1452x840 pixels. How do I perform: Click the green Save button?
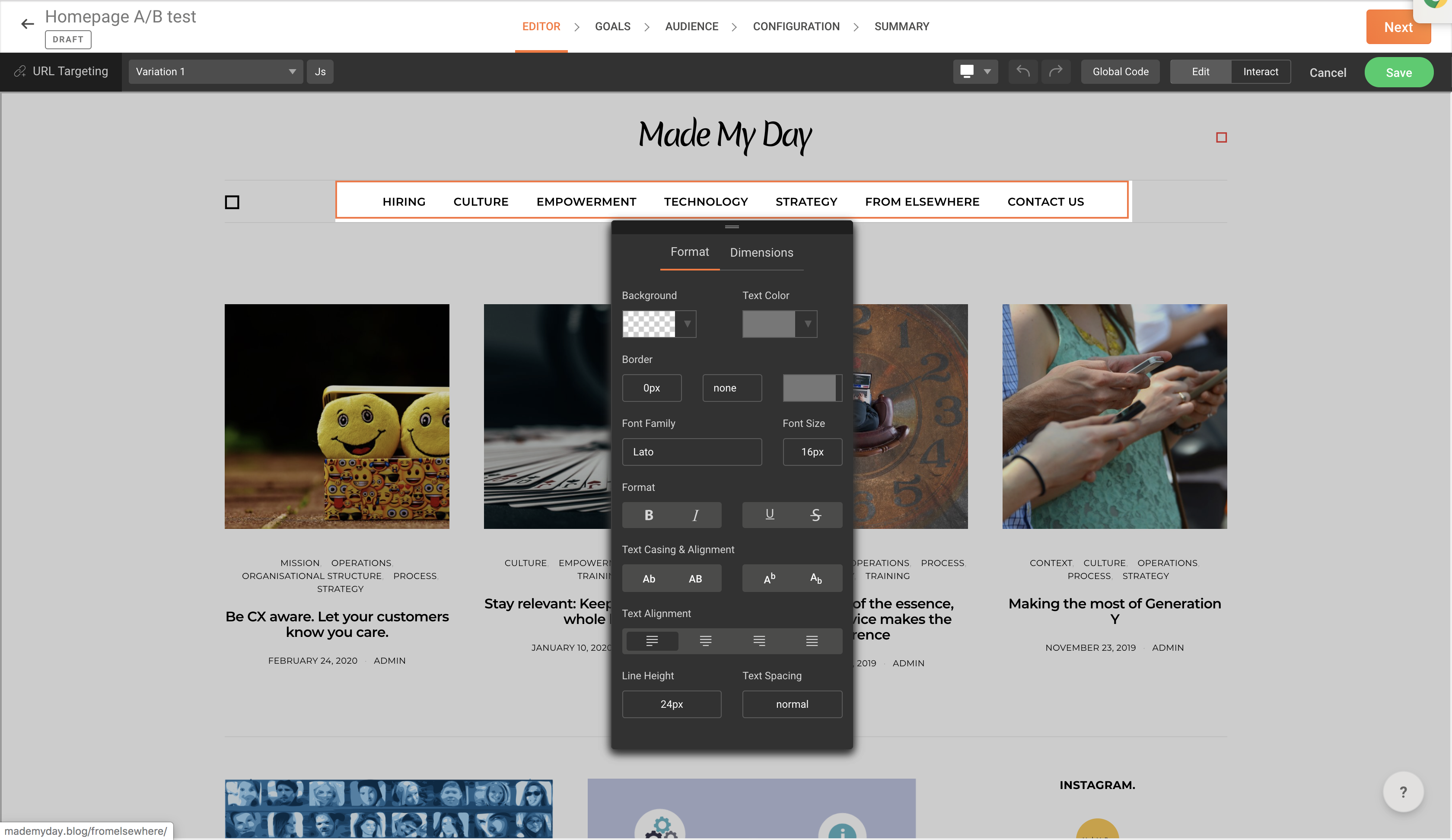[1398, 73]
